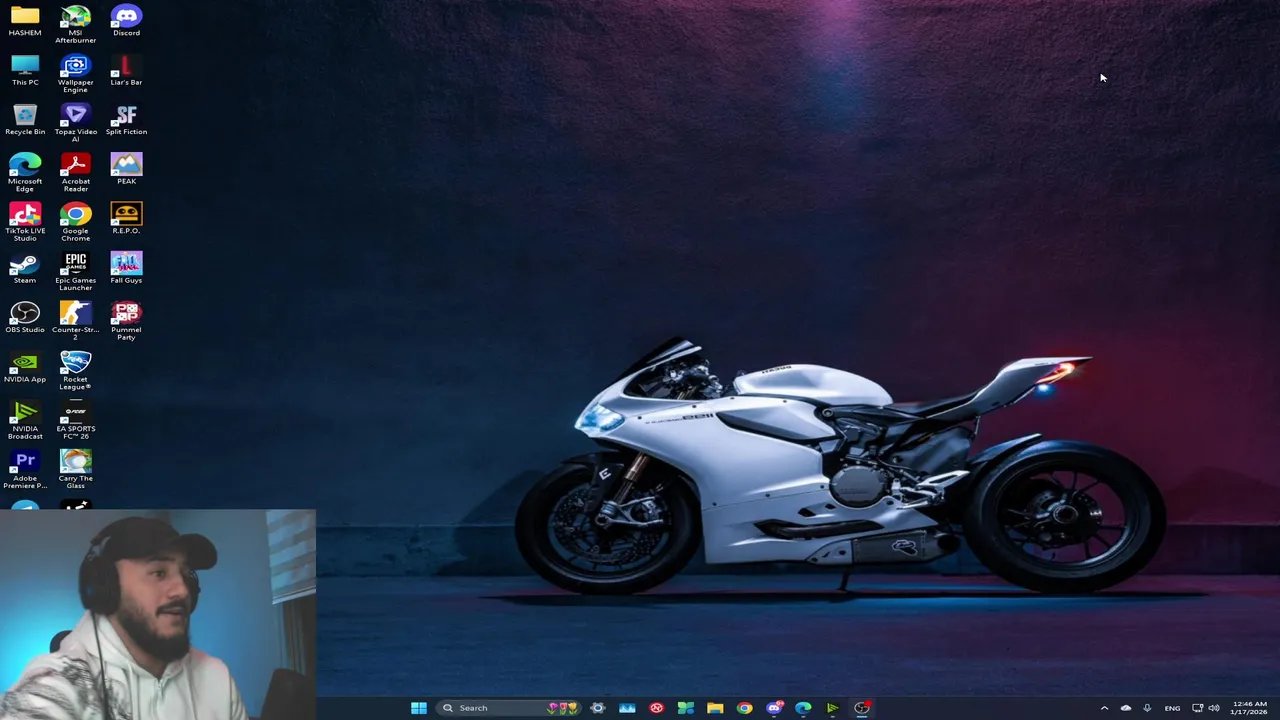Select the Google Chrome desktop shortcut
Screen dimensions: 1280x720
coord(75,222)
